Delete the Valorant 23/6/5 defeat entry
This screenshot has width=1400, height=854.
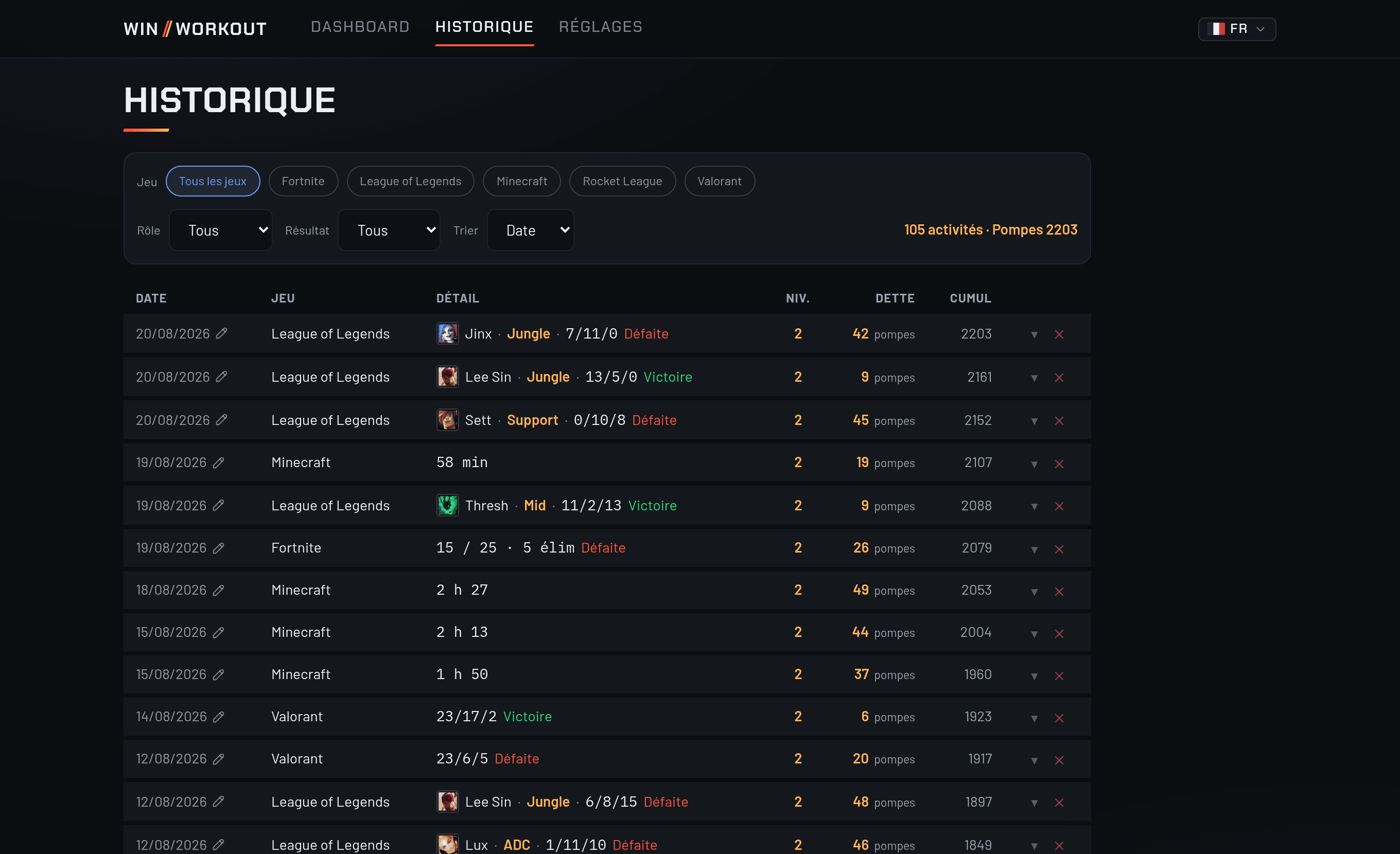pyautogui.click(x=1059, y=760)
